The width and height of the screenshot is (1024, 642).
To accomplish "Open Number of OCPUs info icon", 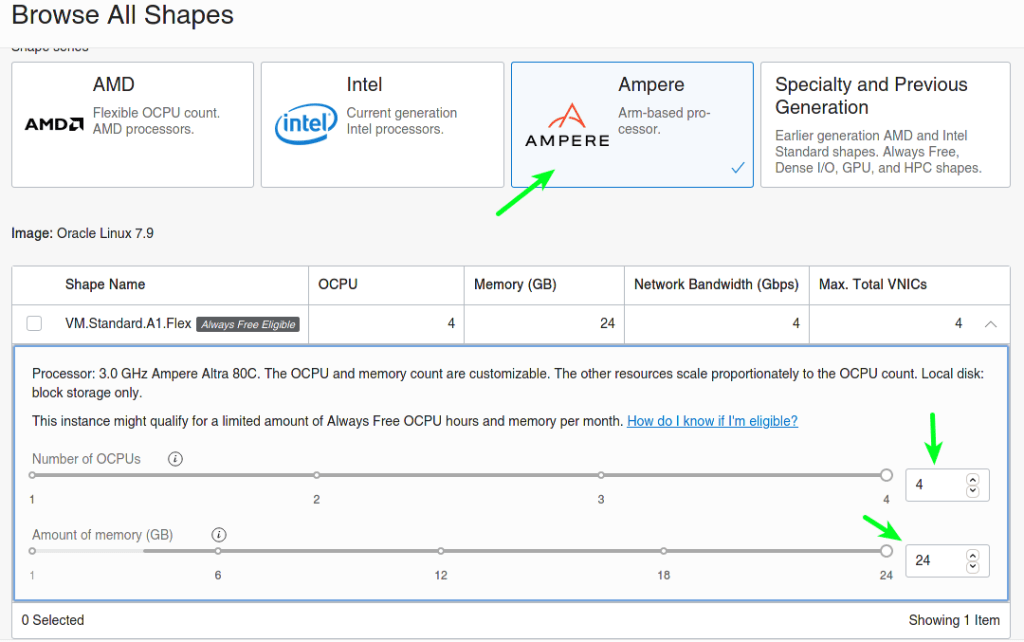I will point(175,459).
